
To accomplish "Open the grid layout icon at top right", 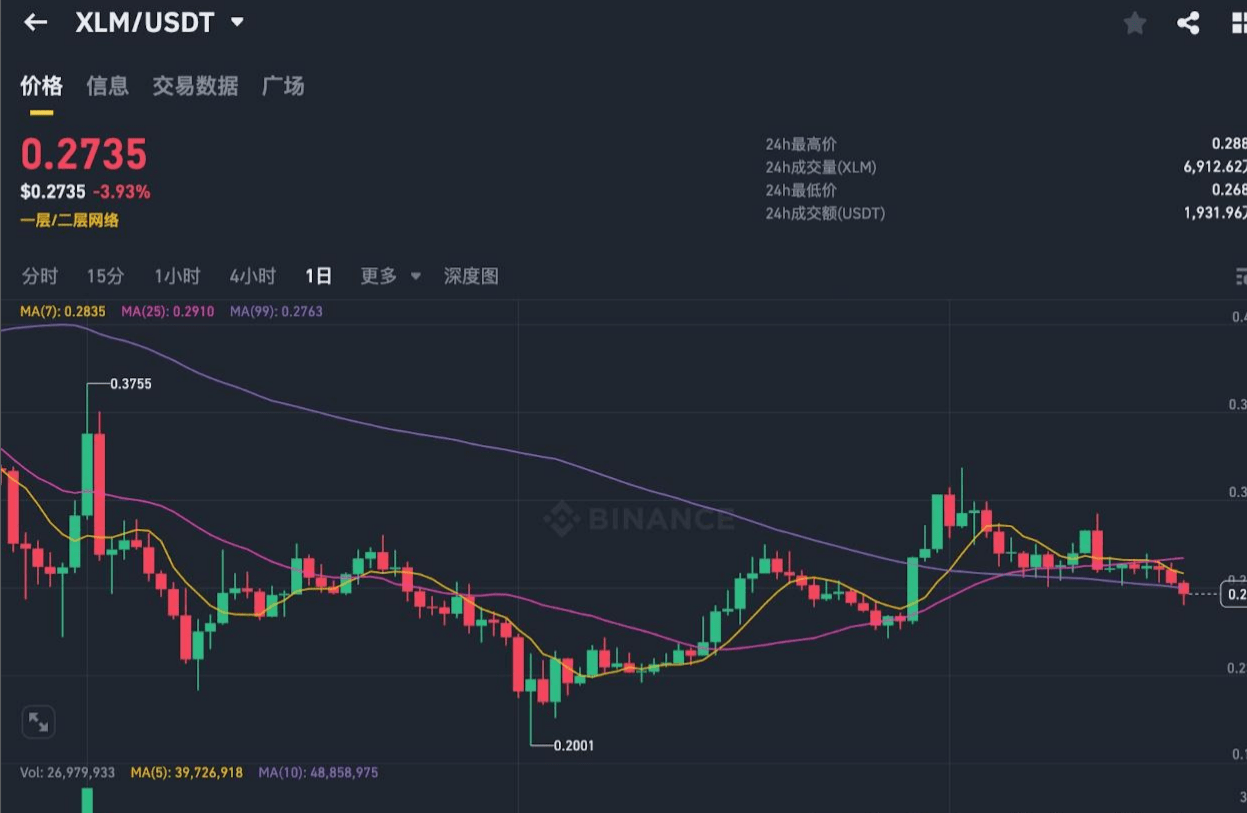I will coord(1238,23).
